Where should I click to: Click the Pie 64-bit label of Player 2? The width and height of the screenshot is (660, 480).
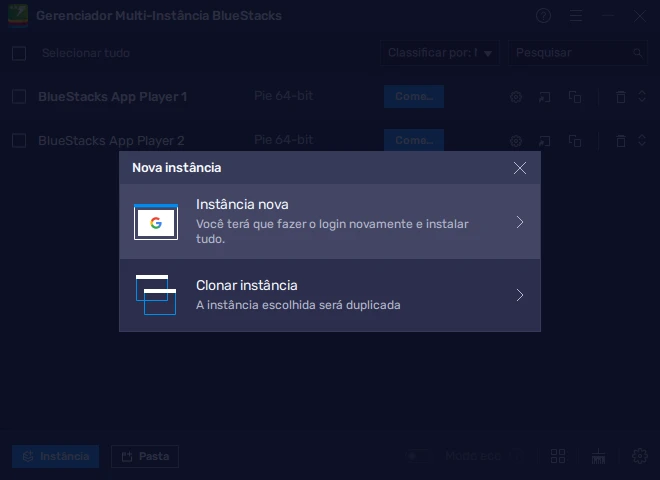284,140
